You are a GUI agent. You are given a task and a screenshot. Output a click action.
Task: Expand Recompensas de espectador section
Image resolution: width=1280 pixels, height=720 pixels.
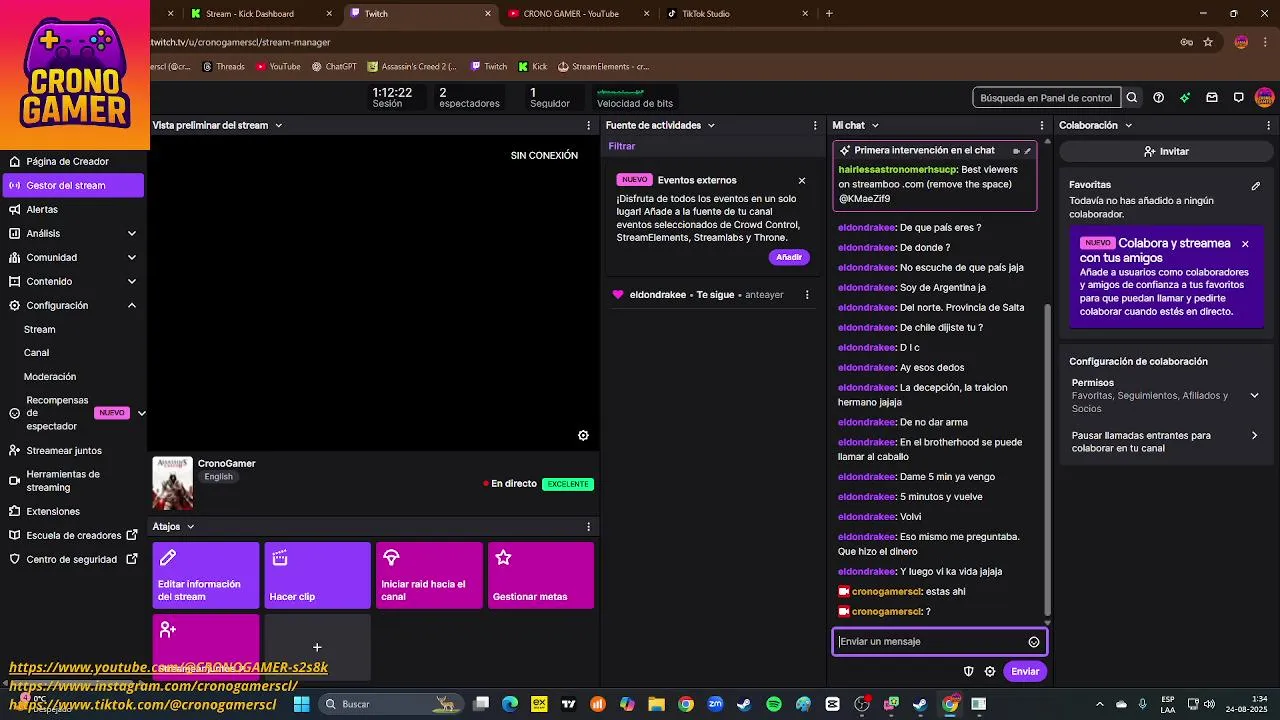[x=141, y=413]
